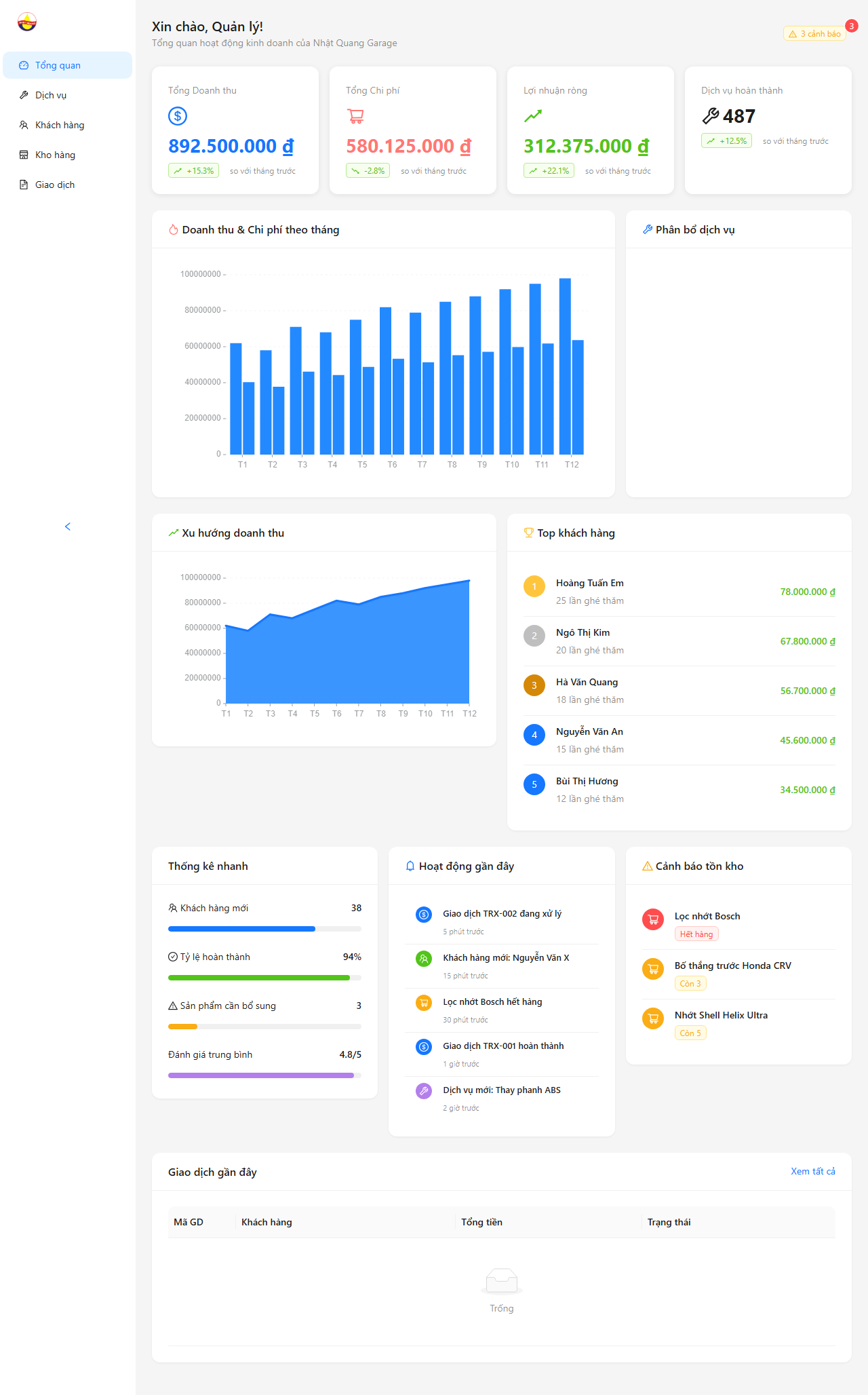
Task: Click the wrench icon beside Phân bổ dịch vụ
Action: (648, 230)
